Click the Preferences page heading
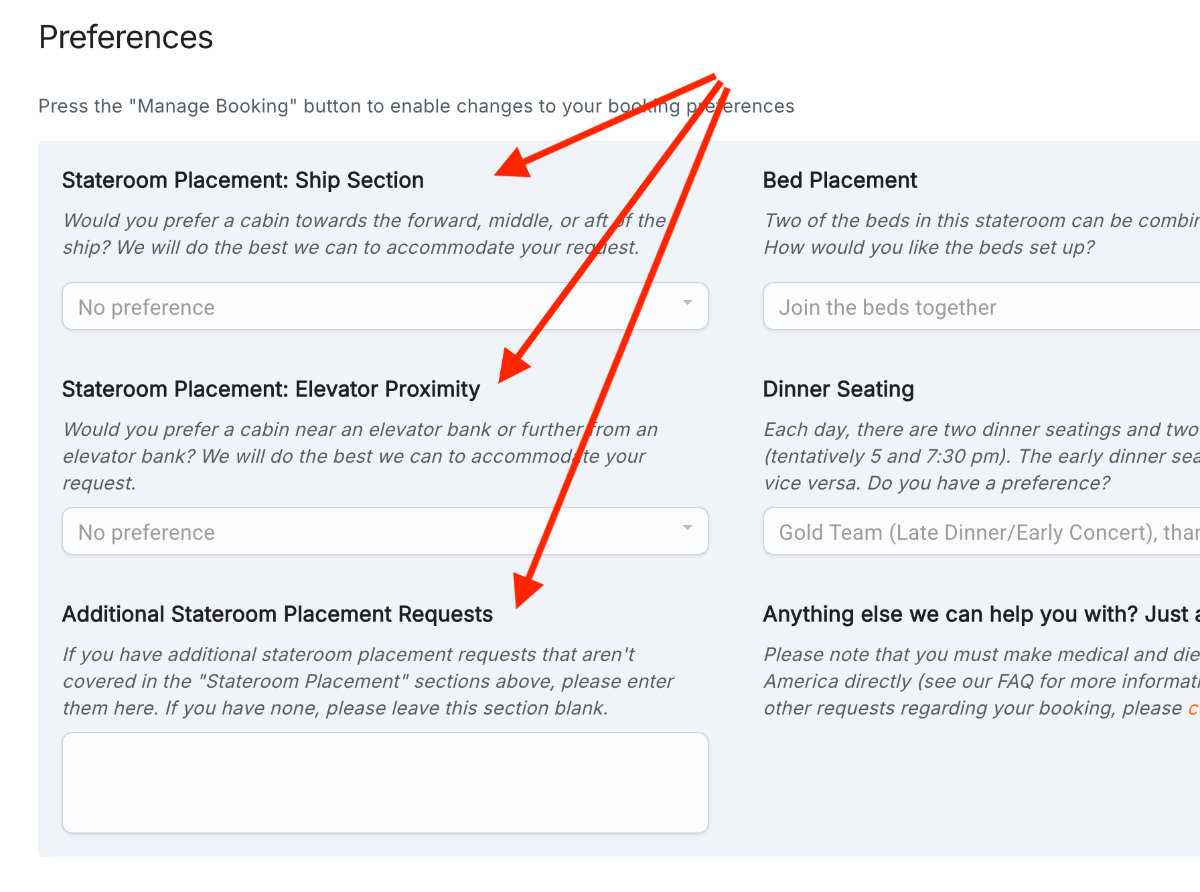Screen dimensions: 1200x892 coord(126,37)
